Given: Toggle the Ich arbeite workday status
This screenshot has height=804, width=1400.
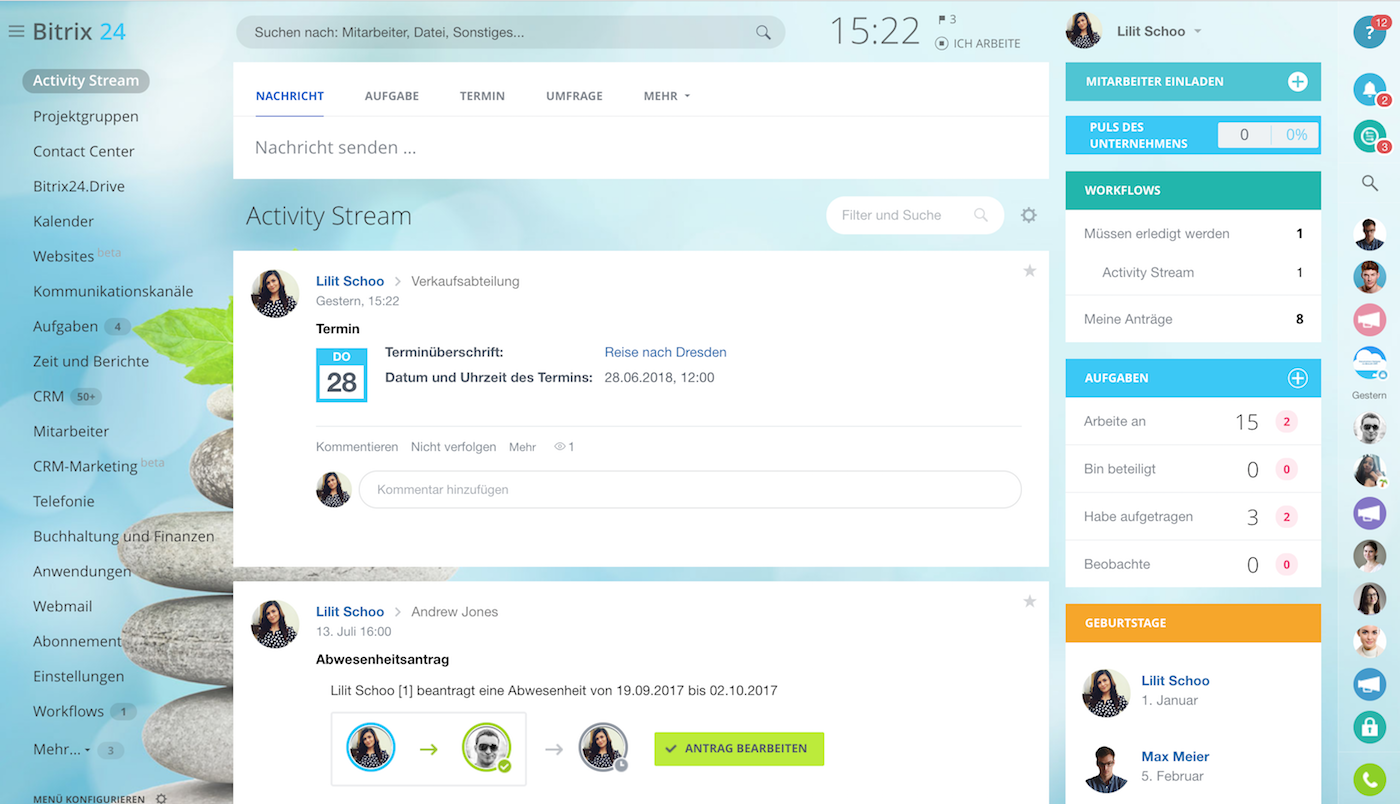Looking at the screenshot, I should pos(977,43).
